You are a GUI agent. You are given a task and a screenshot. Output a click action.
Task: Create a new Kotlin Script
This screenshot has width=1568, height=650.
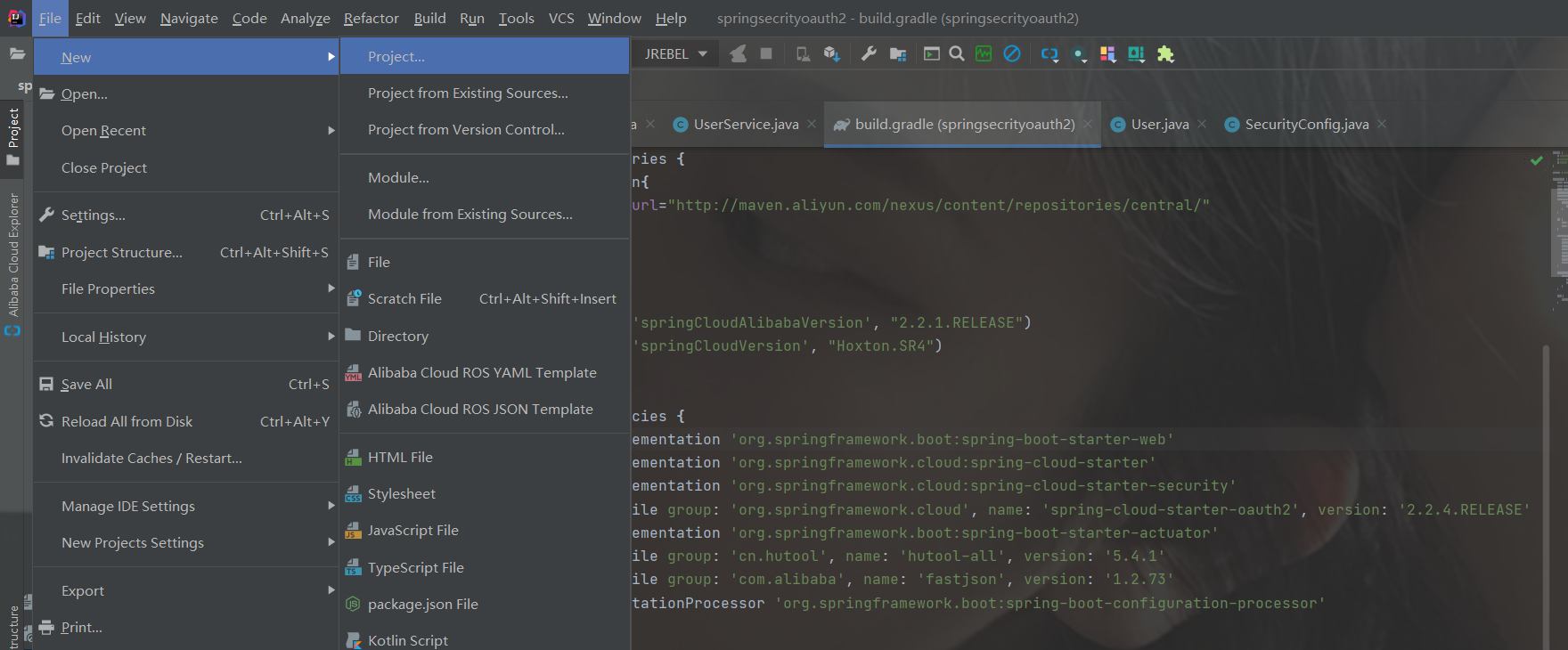485,640
